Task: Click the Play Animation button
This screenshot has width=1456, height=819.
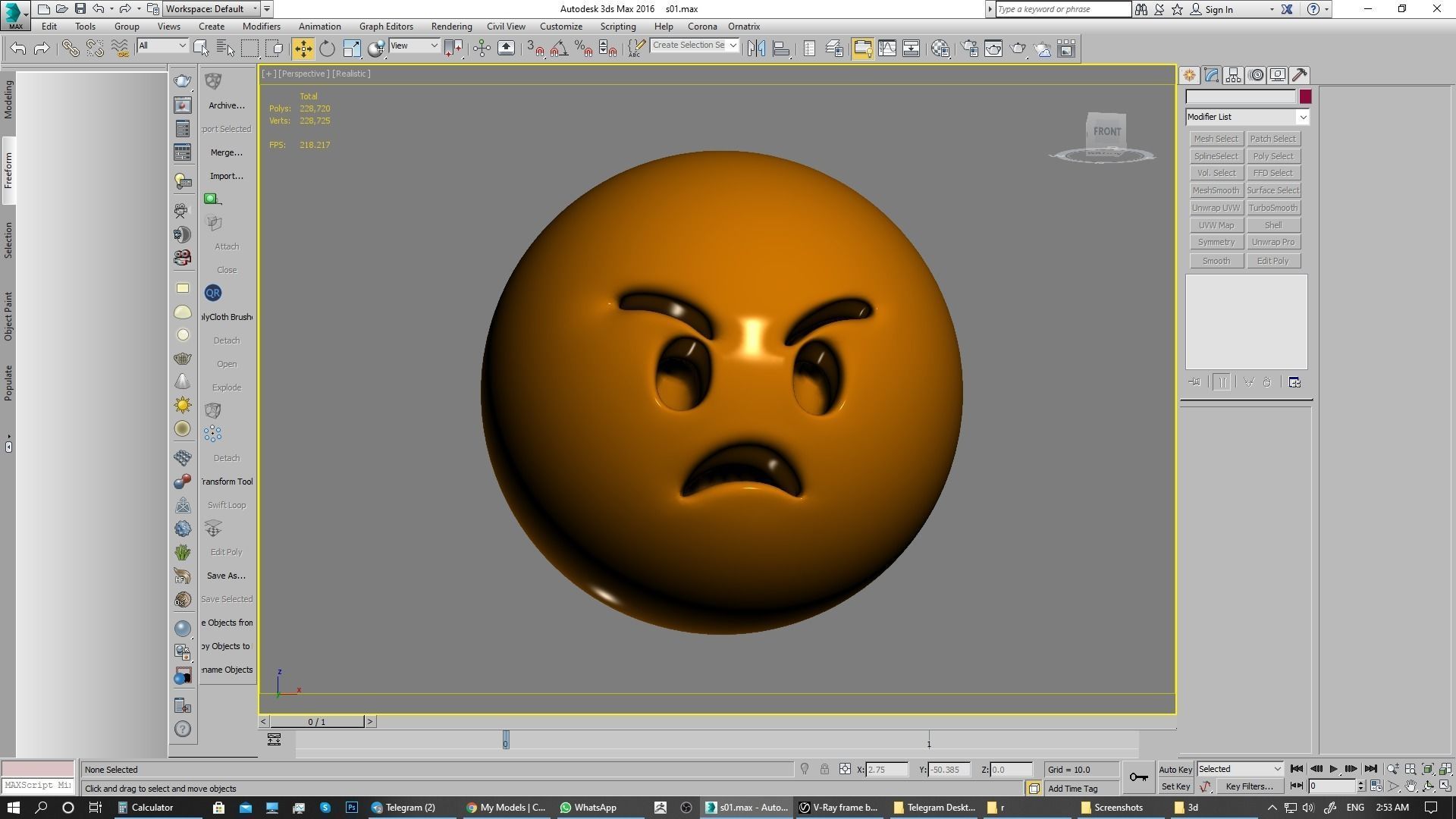Action: (x=1333, y=769)
